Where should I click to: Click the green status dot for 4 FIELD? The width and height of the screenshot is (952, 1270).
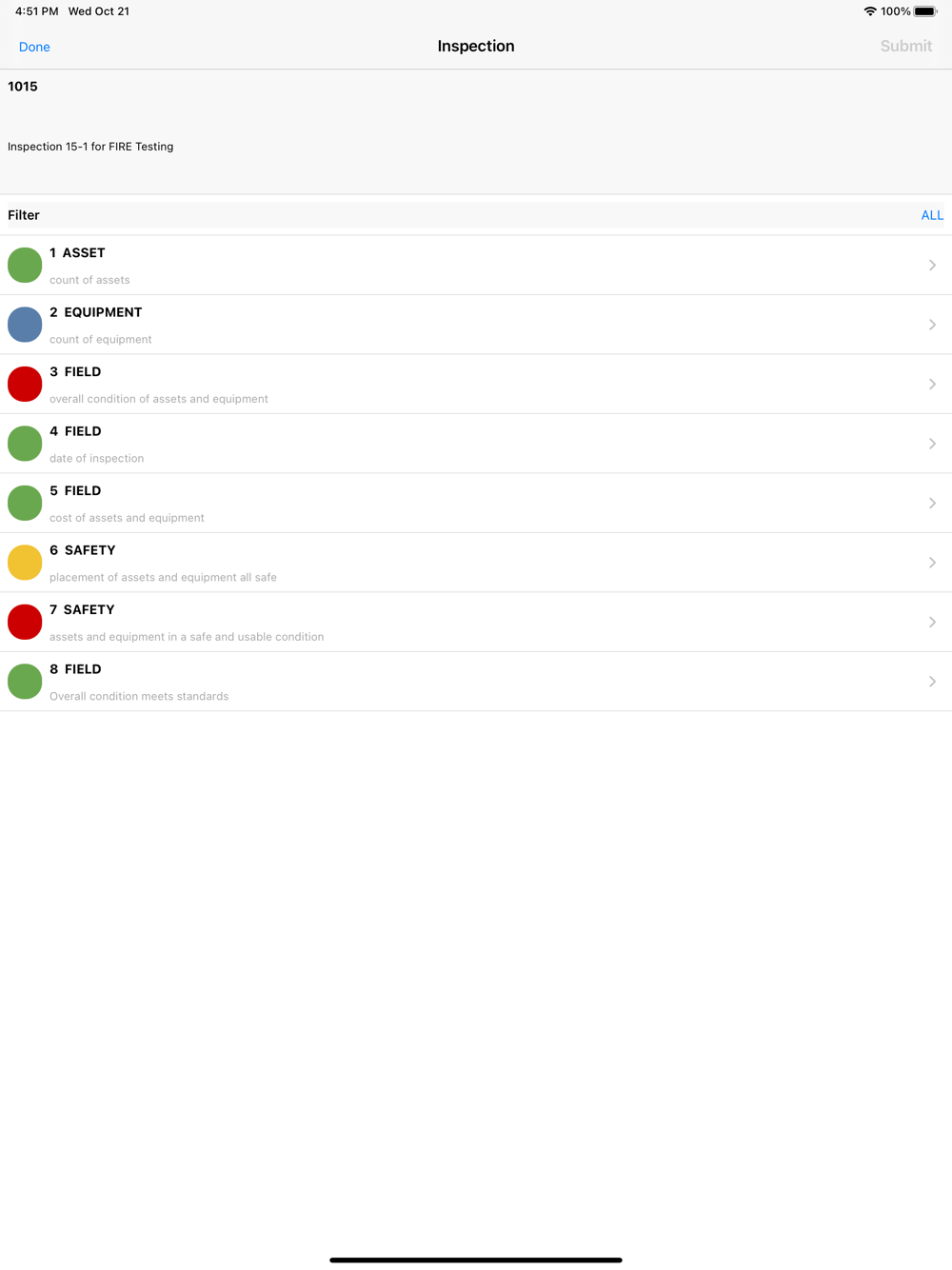(25, 444)
